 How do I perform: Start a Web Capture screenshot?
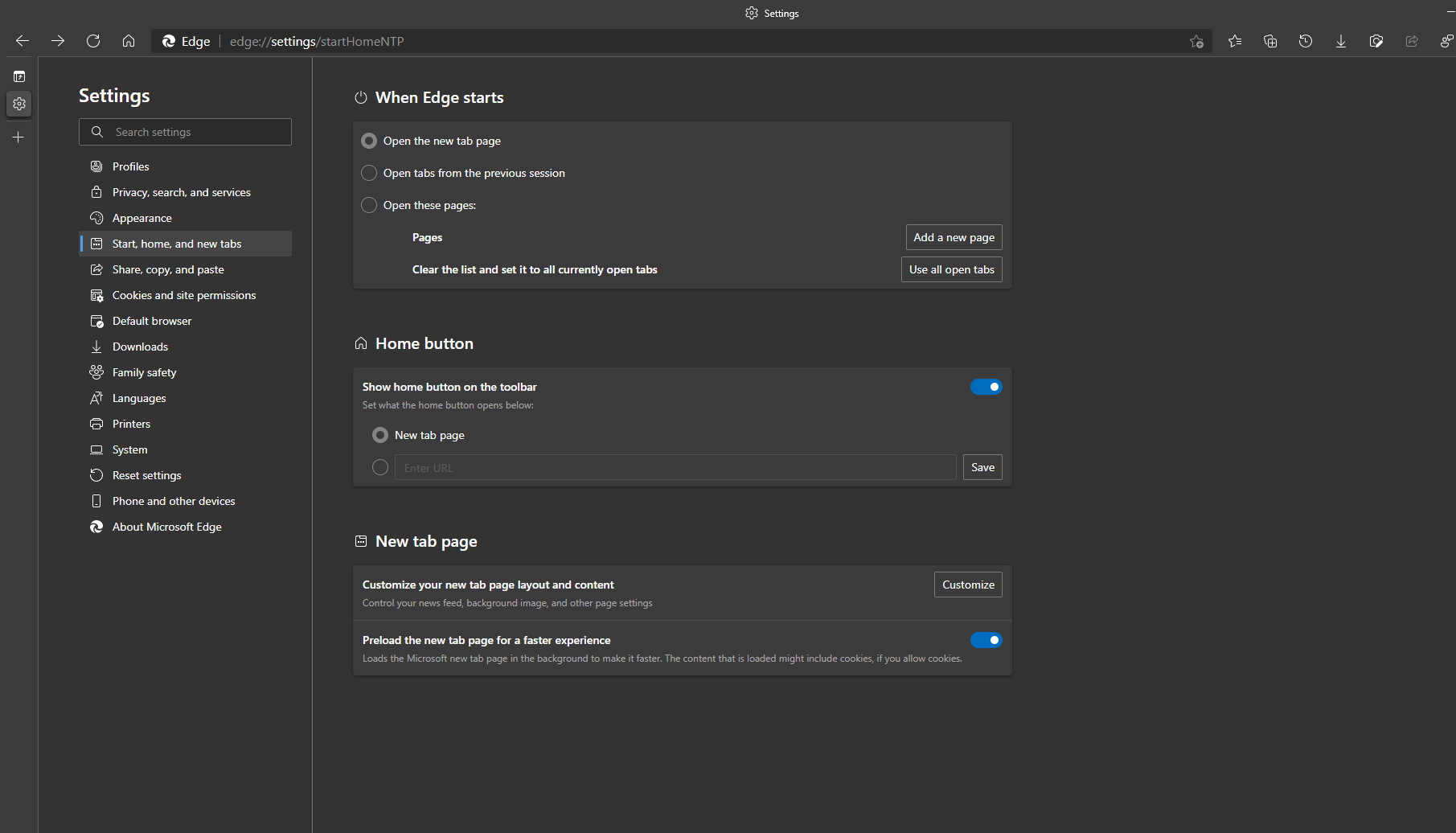click(x=1376, y=41)
